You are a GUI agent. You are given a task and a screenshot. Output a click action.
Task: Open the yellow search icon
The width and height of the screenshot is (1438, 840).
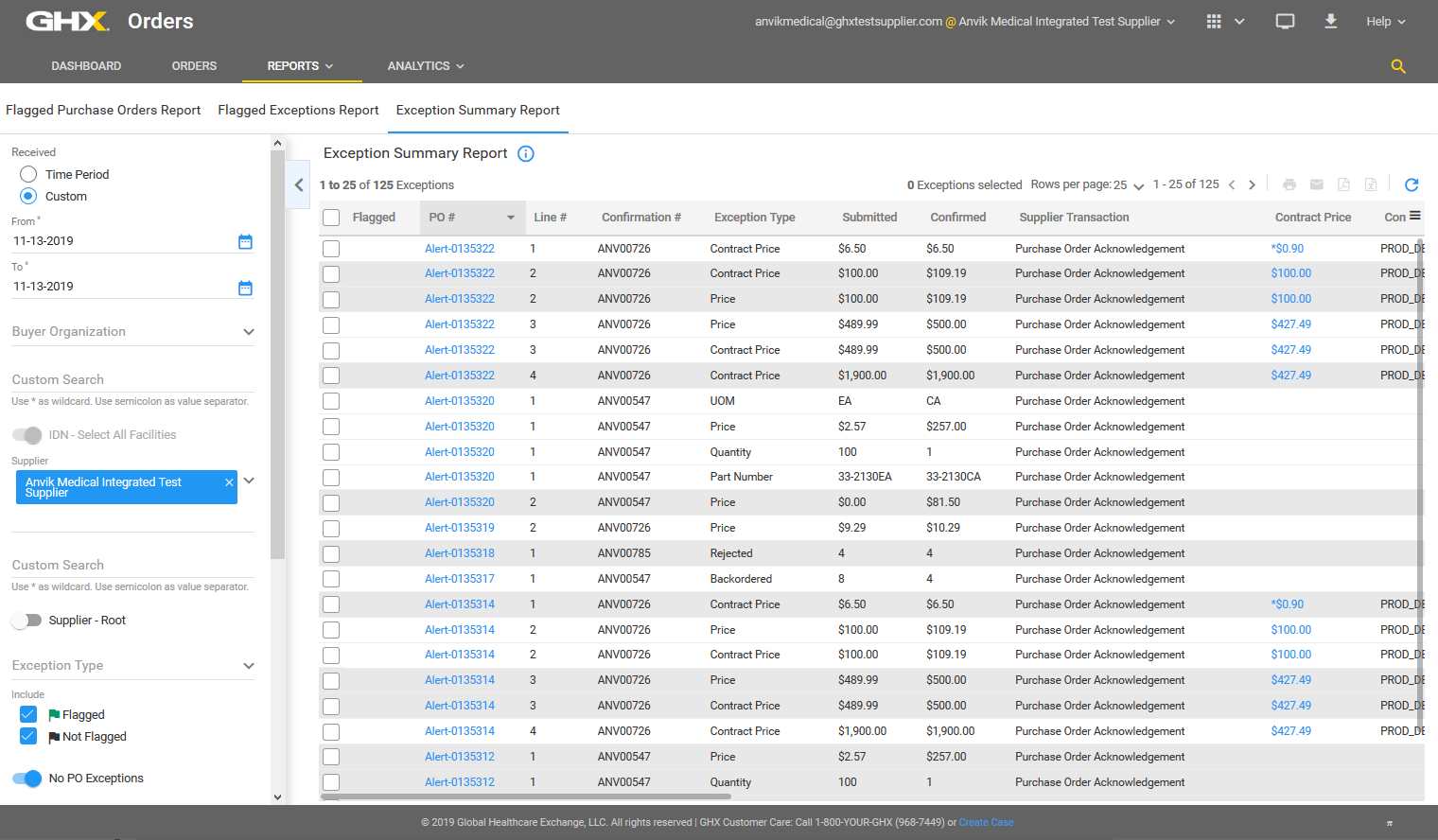(x=1398, y=66)
